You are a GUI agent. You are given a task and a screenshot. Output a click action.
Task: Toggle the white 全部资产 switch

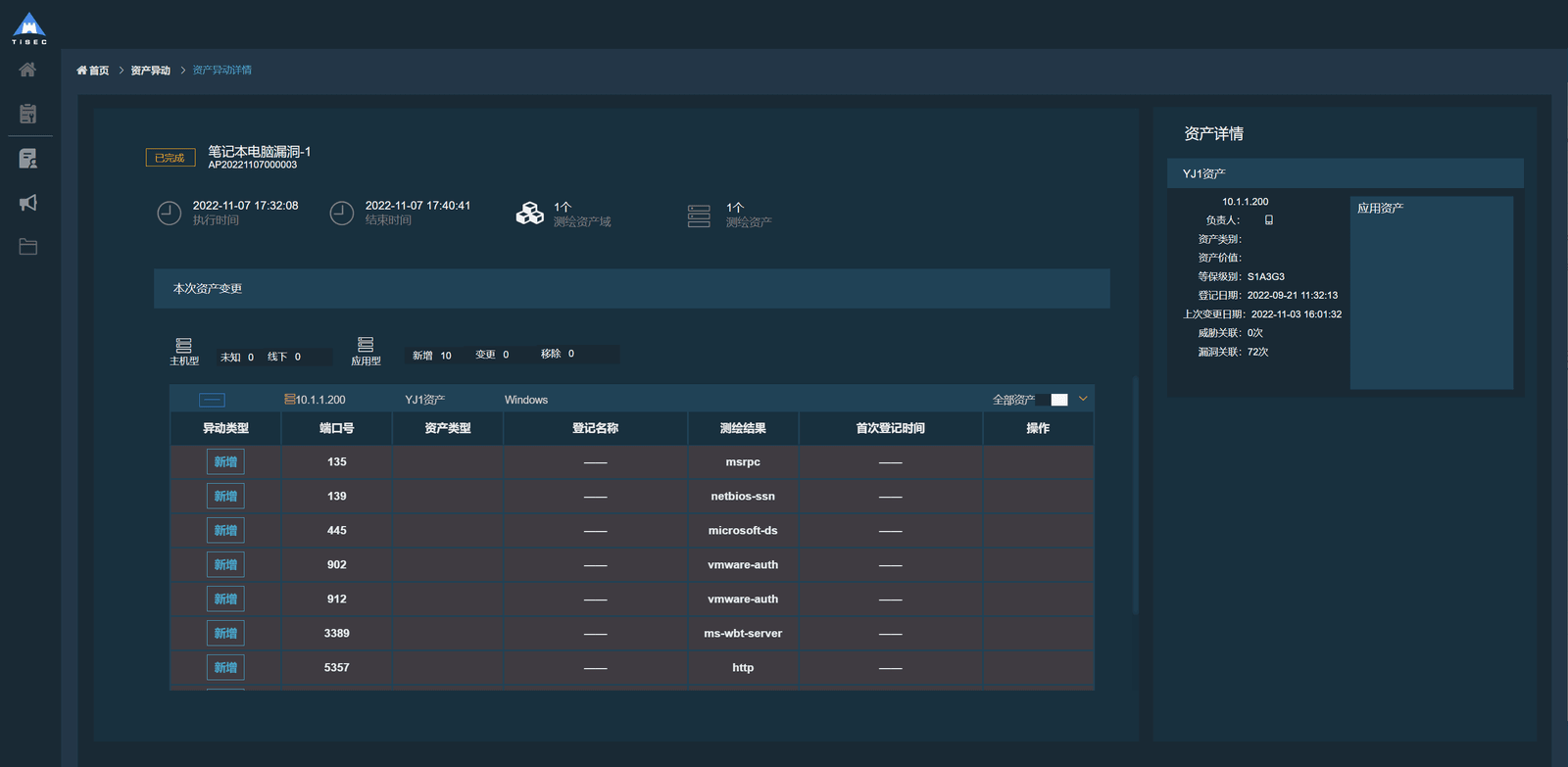coord(1052,400)
